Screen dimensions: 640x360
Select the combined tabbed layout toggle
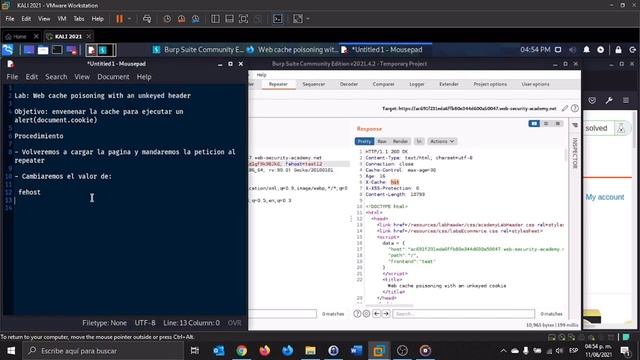click(558, 123)
